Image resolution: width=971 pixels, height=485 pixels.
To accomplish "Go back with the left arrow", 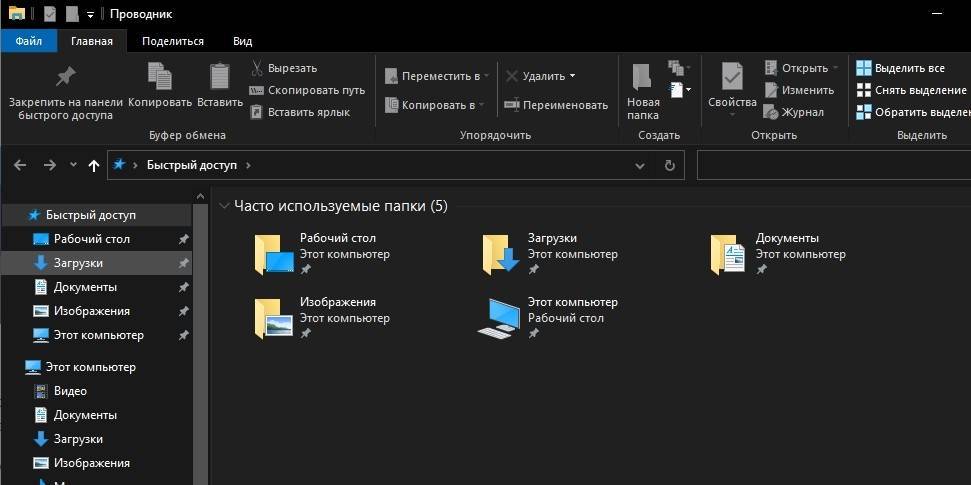I will tap(20, 165).
